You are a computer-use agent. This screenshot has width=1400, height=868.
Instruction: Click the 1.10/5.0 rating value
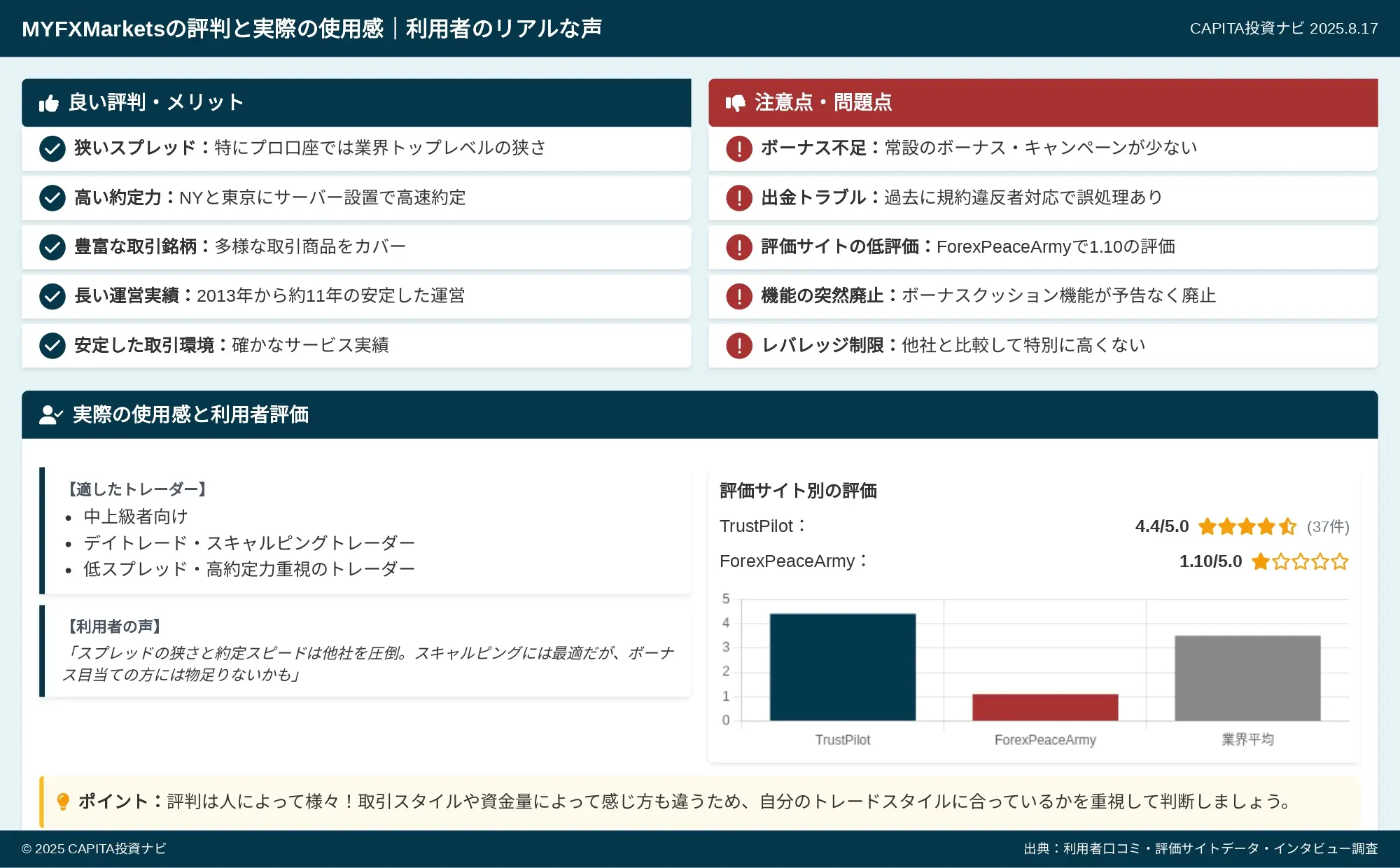[1210, 561]
